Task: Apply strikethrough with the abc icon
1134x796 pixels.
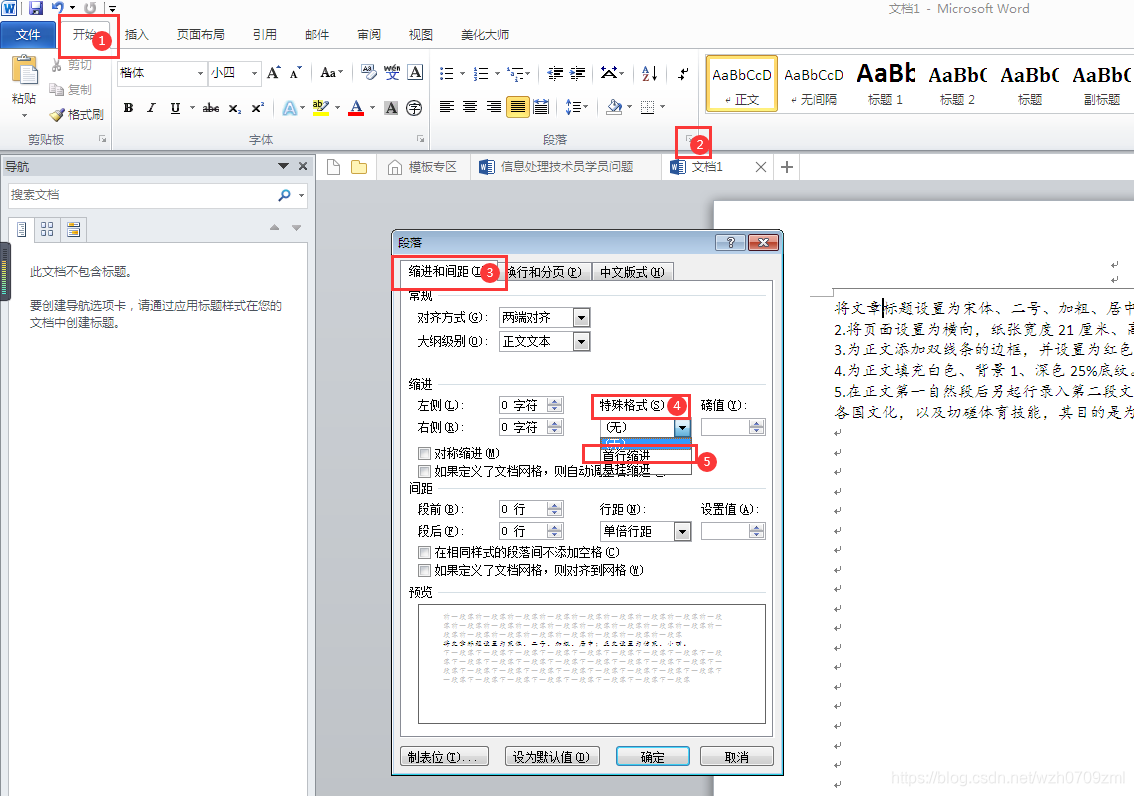Action: tap(210, 108)
